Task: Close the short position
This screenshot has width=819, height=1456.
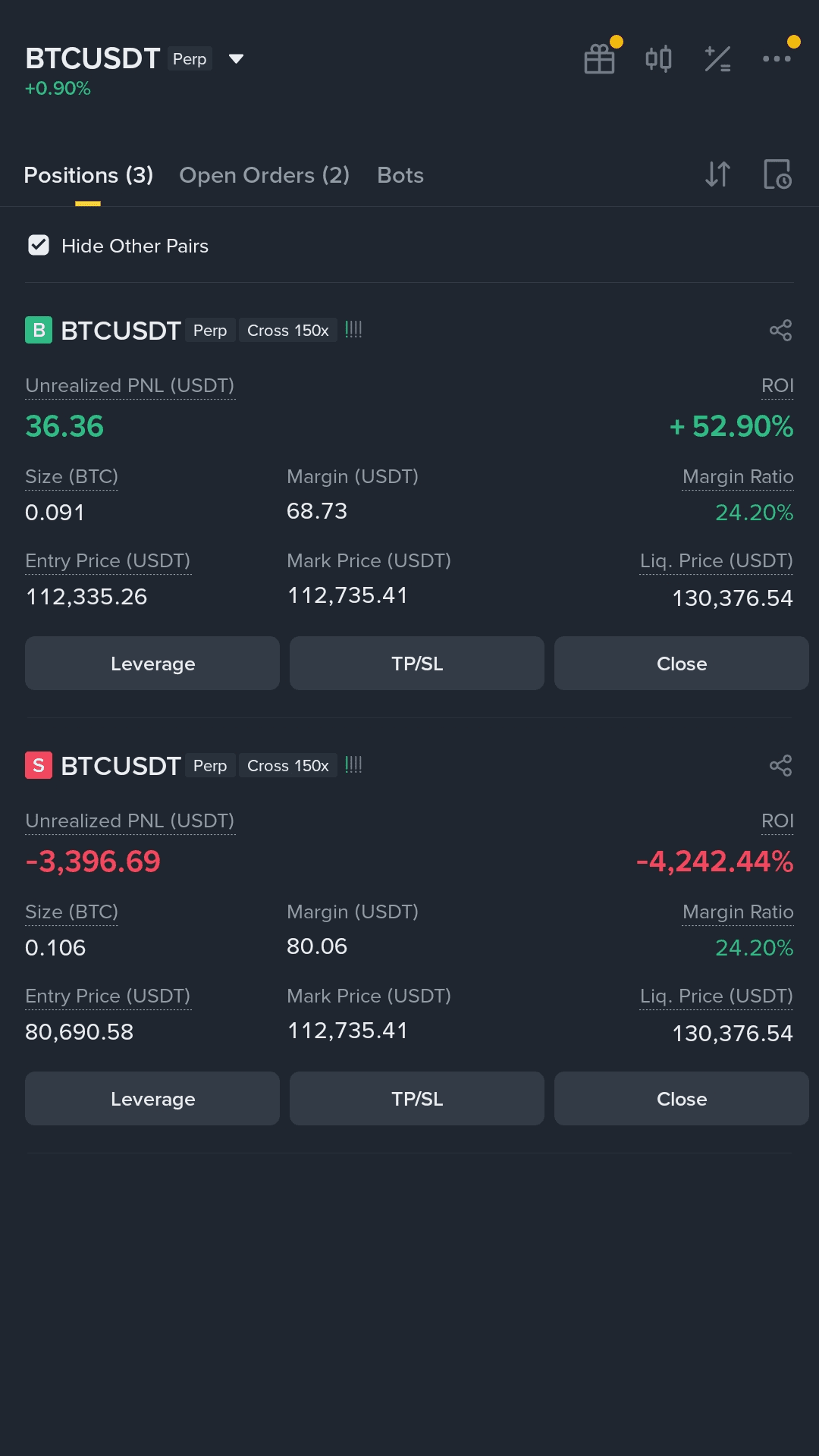Action: coord(681,1099)
